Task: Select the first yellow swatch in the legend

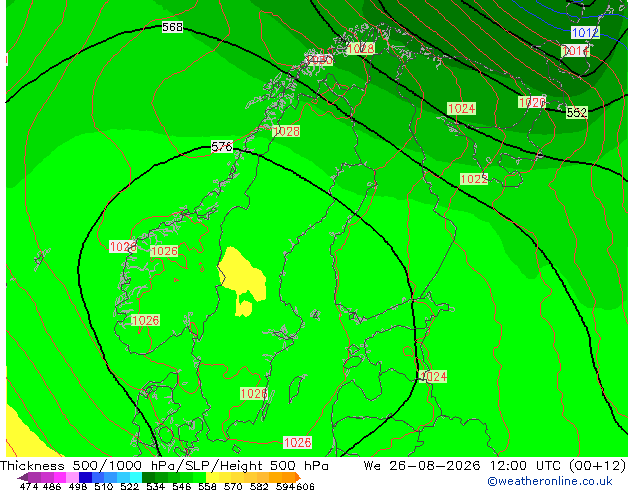Action: [x=212, y=477]
